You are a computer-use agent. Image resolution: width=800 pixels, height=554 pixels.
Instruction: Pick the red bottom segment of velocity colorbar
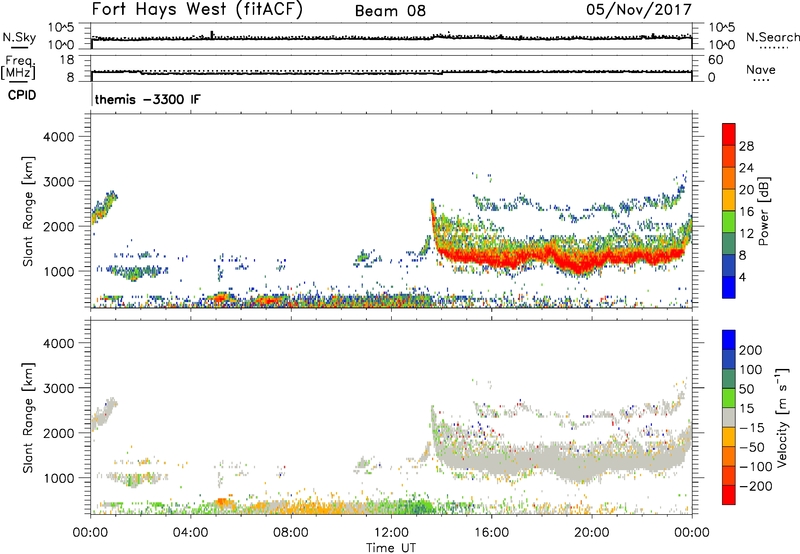pos(729,495)
